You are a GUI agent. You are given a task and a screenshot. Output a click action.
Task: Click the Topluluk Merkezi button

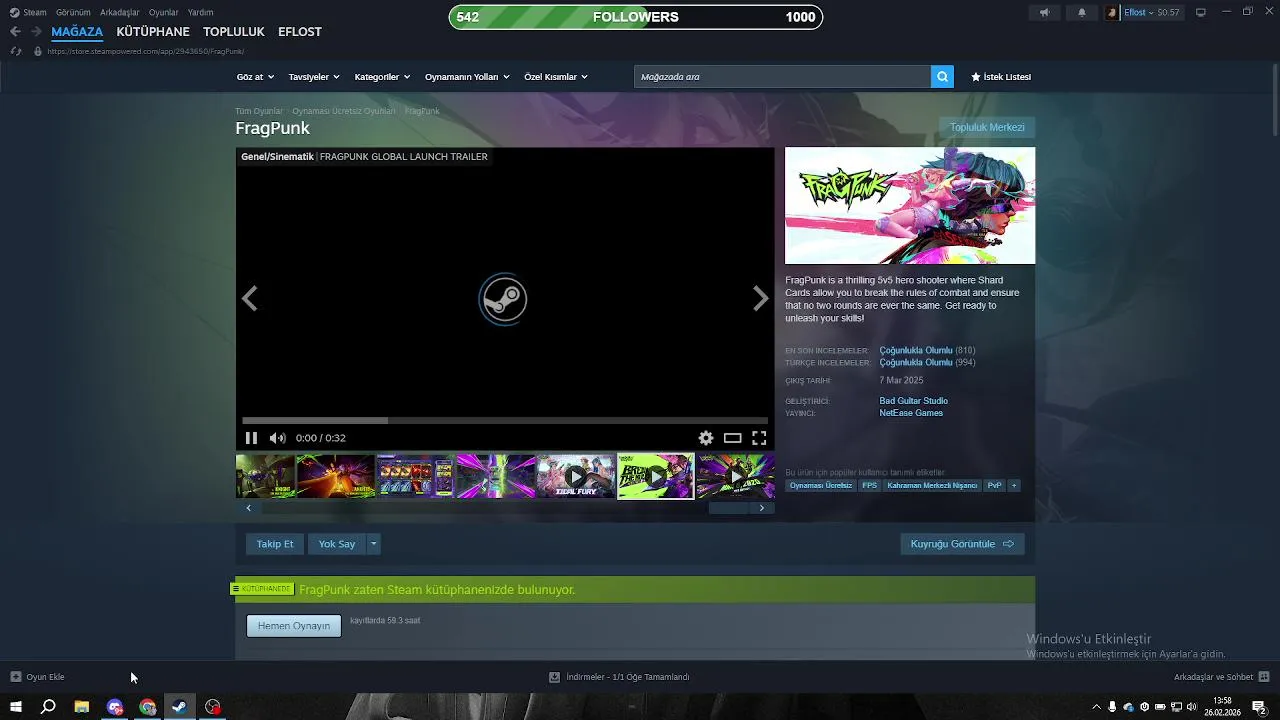(987, 128)
